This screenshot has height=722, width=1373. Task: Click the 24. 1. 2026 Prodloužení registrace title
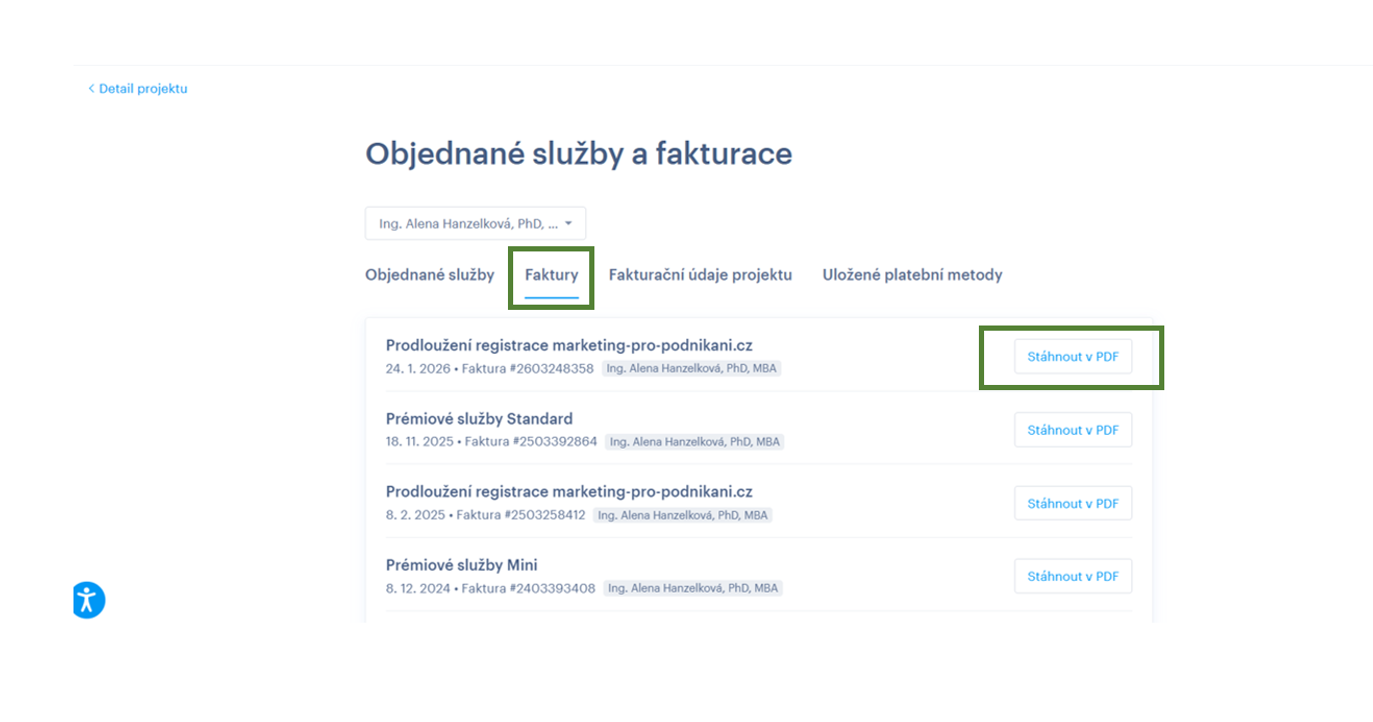tap(569, 345)
